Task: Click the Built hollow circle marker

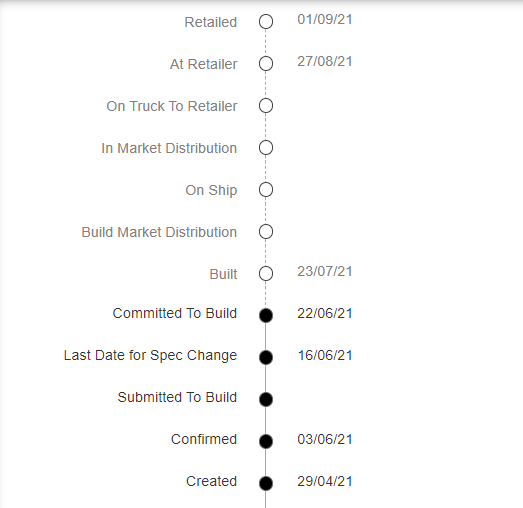Action: (x=266, y=274)
